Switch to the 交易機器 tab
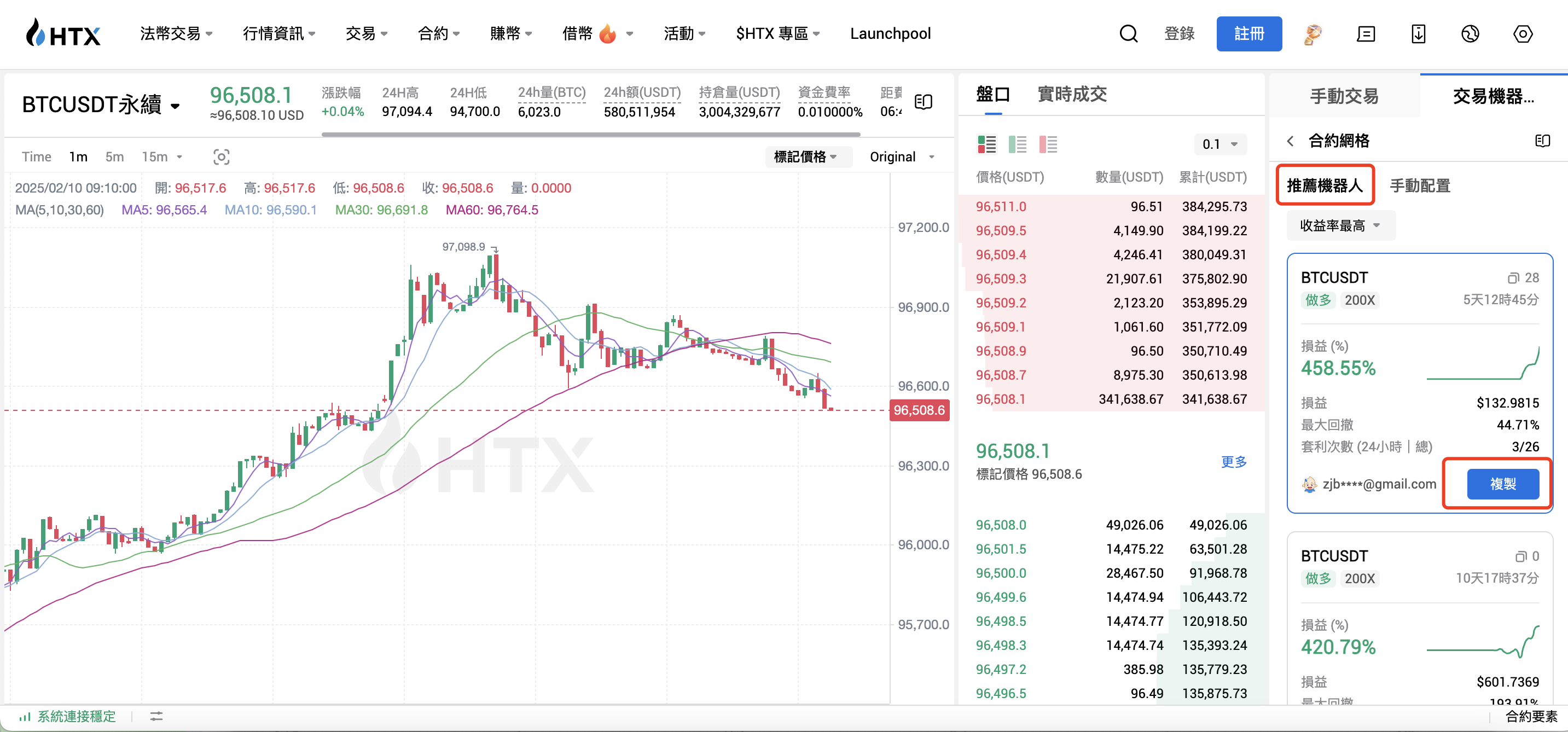The height and width of the screenshot is (732, 1568). pyautogui.click(x=1493, y=96)
